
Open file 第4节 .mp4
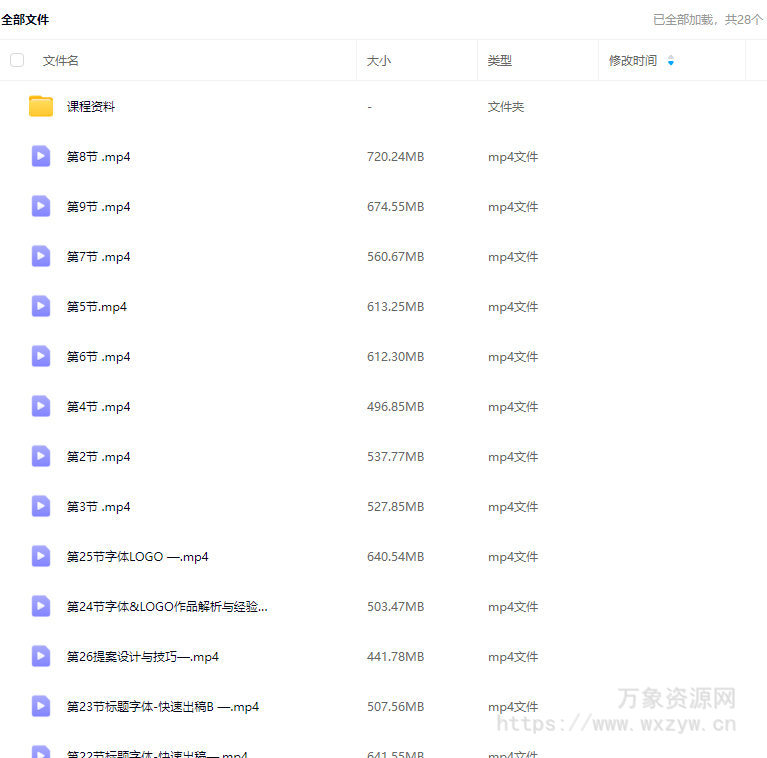pos(98,407)
